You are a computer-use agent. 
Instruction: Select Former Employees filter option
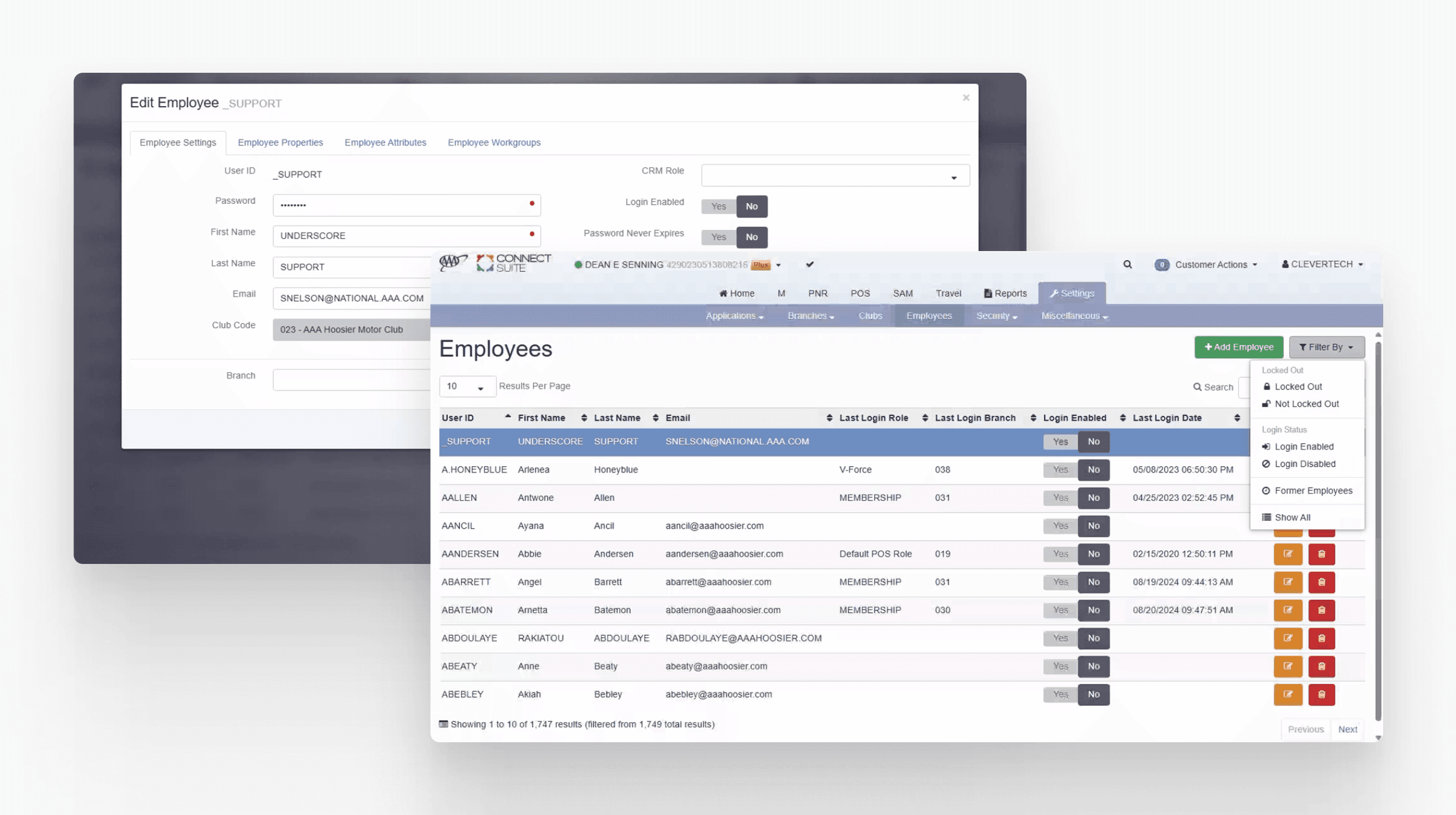coord(1313,491)
